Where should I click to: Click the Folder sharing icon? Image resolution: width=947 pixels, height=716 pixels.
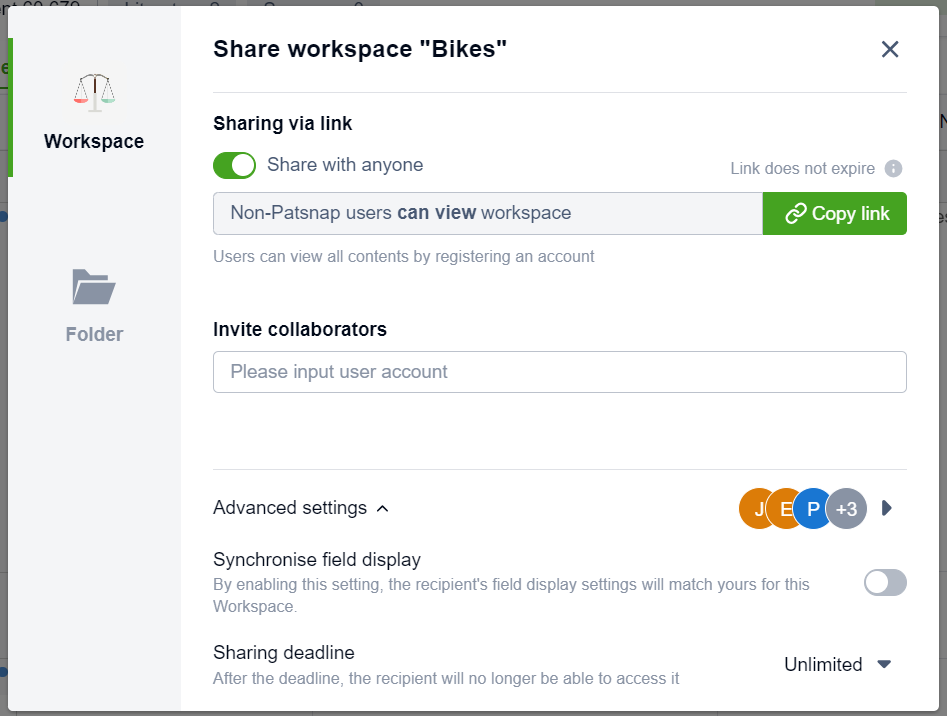pyautogui.click(x=93, y=287)
